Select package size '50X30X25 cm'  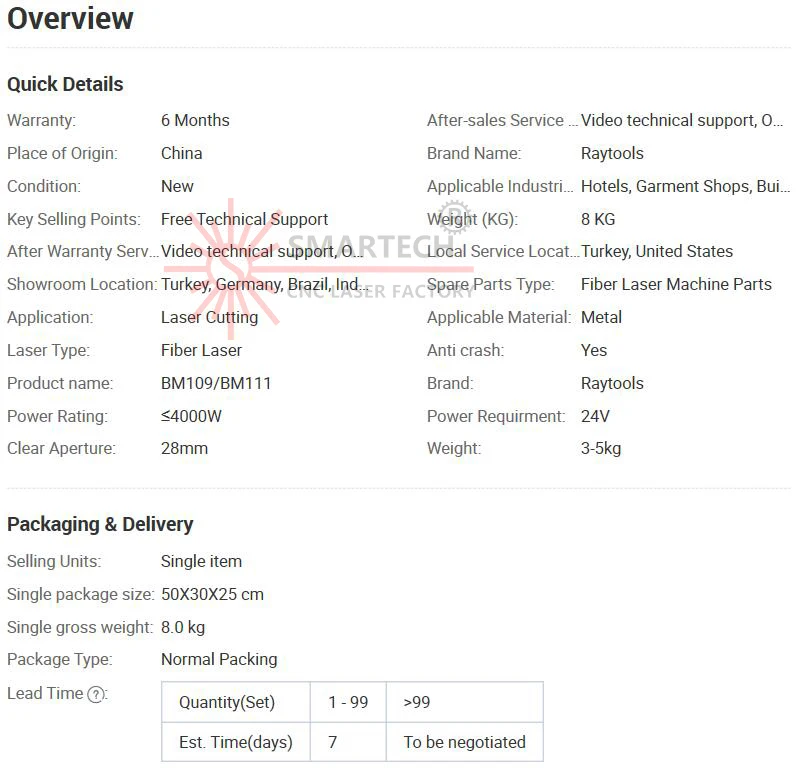coord(212,595)
